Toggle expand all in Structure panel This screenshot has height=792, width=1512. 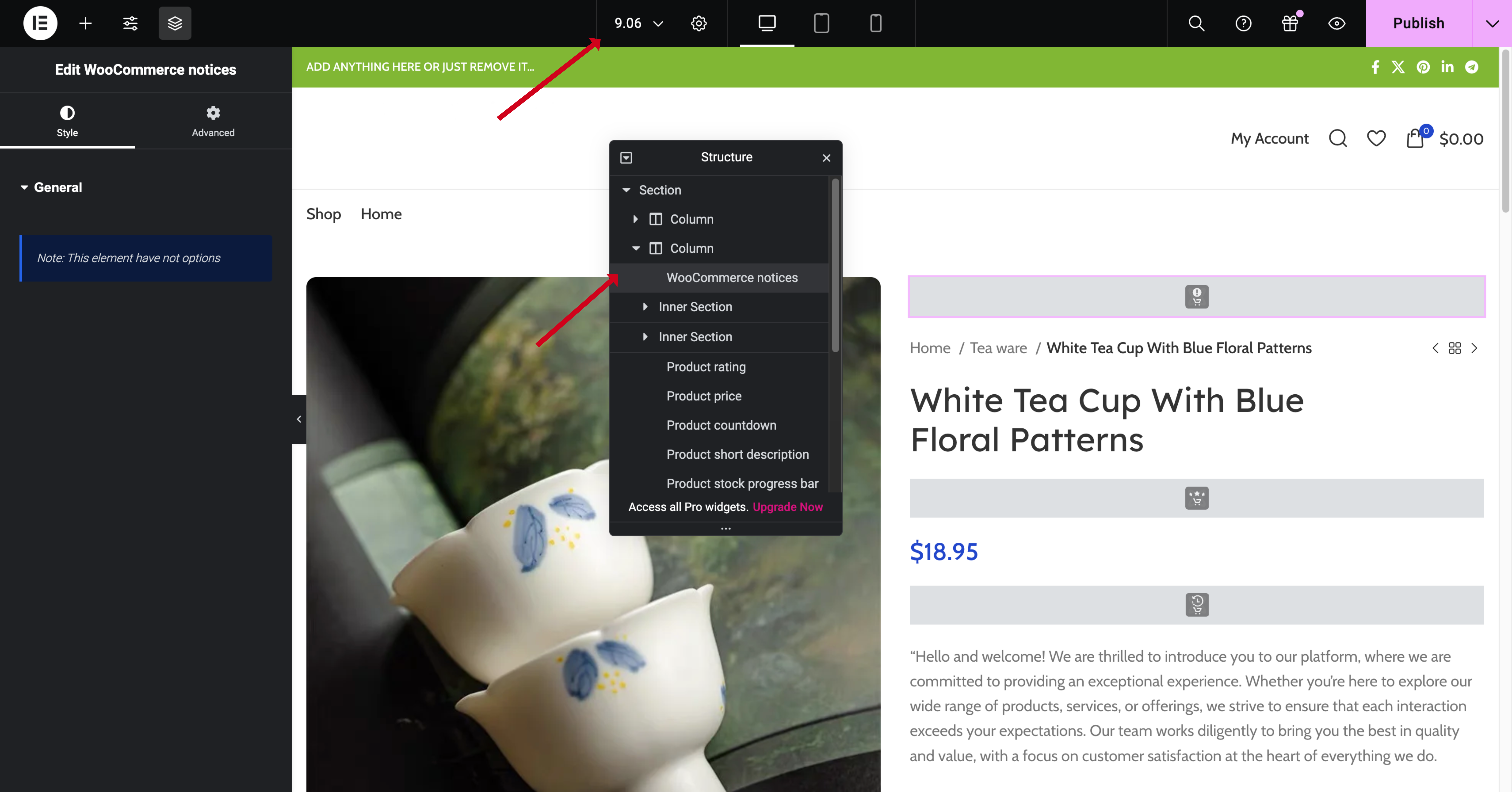point(626,158)
